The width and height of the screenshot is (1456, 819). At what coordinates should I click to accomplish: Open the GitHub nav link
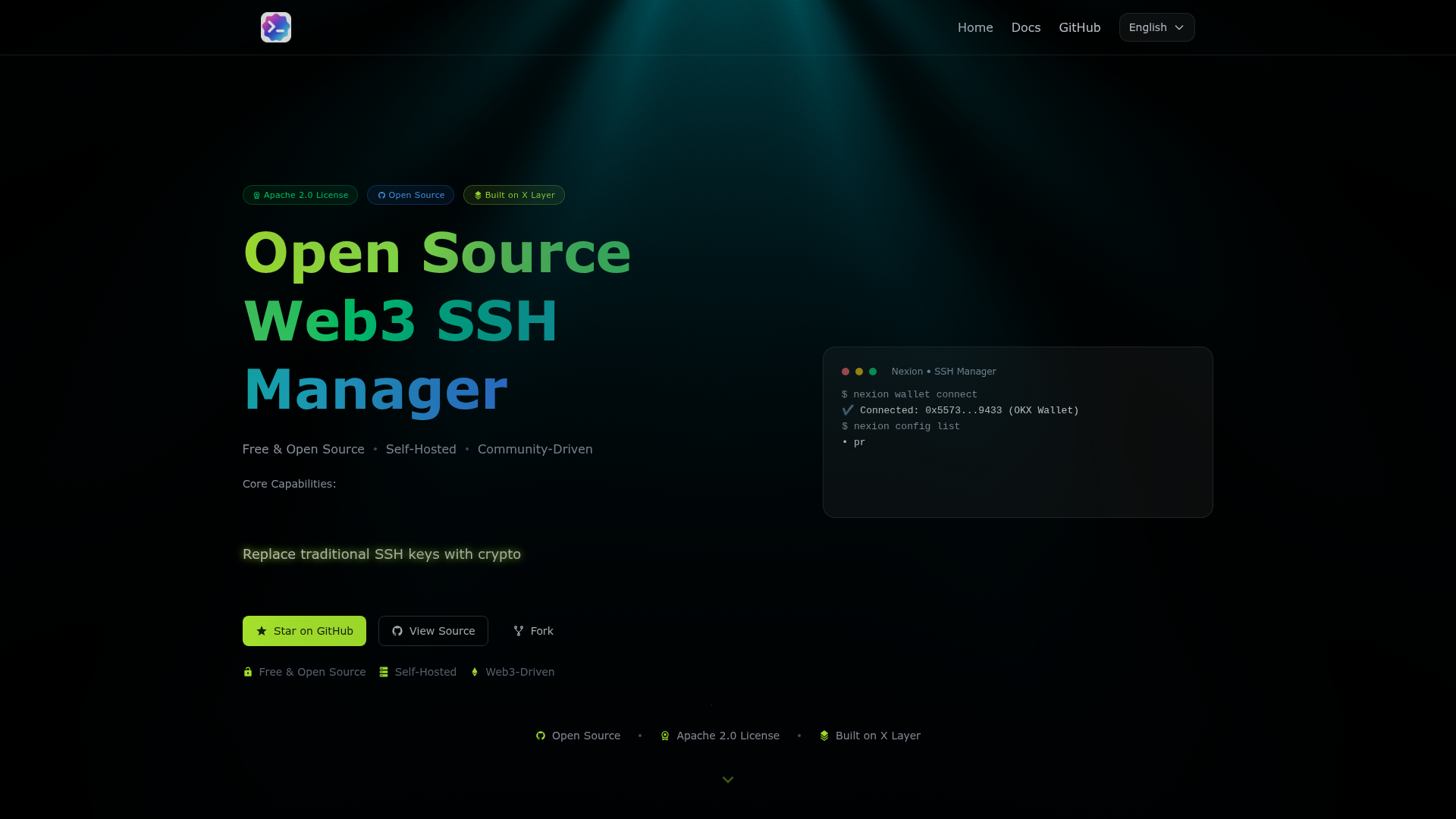pos(1079,27)
